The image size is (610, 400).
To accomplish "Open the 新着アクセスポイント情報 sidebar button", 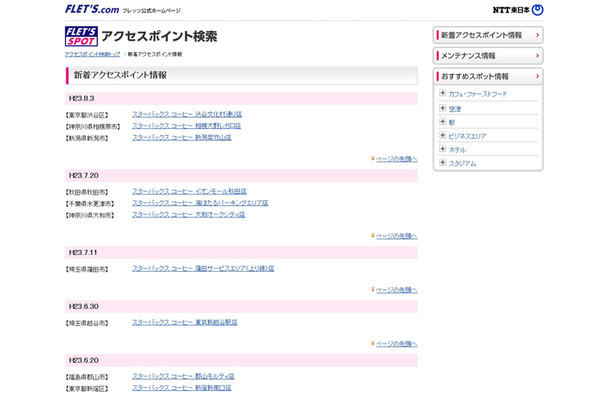I will pos(488,35).
